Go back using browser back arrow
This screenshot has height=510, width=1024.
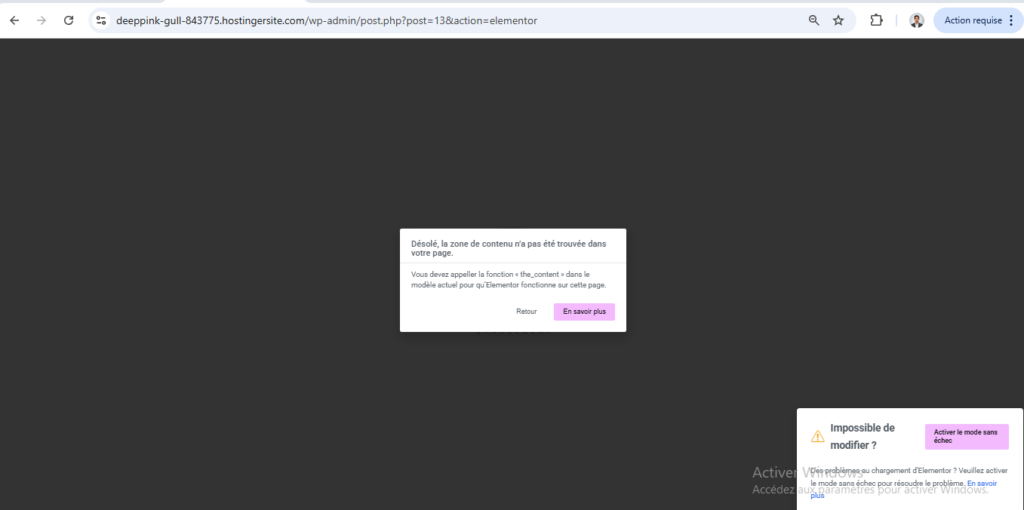point(14,20)
